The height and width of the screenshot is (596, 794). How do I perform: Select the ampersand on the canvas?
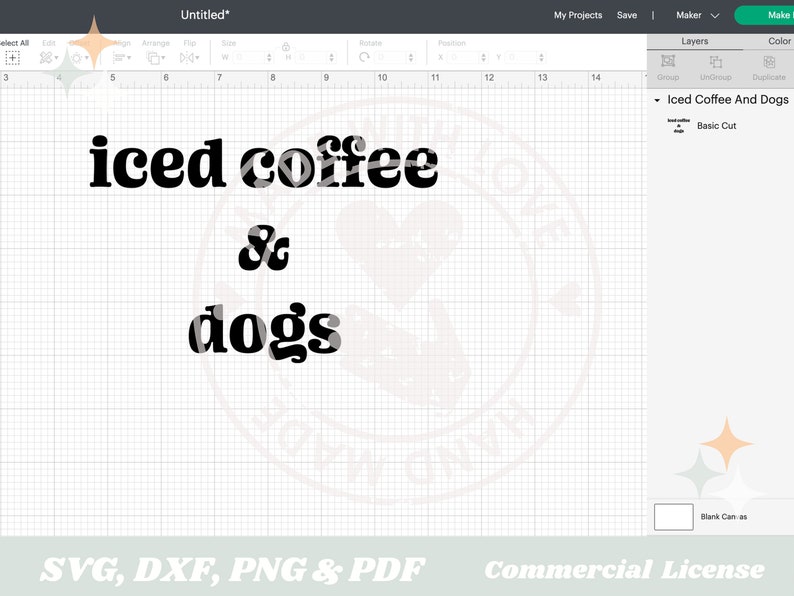(264, 248)
